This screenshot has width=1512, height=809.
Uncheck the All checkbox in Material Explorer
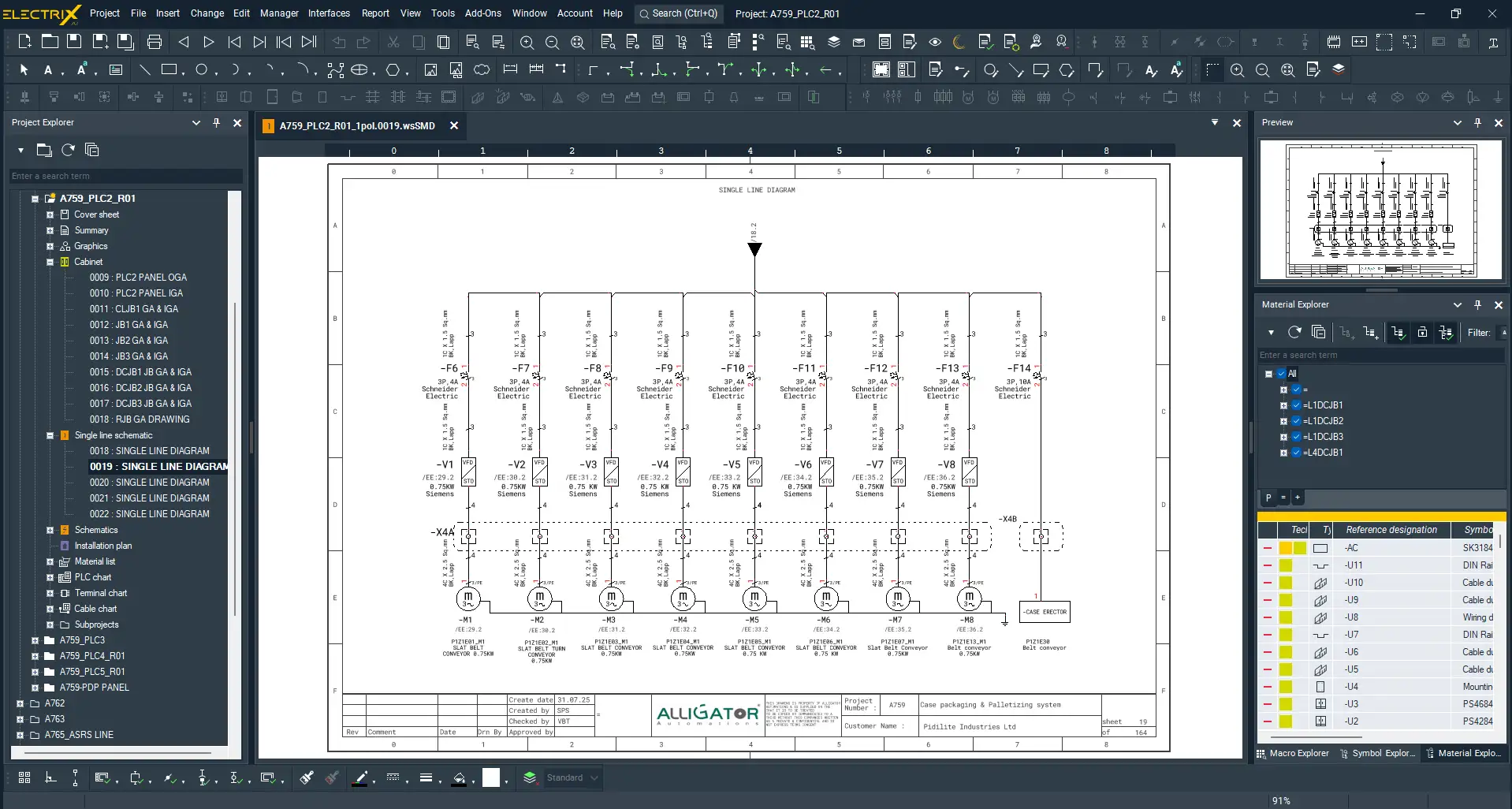[x=1282, y=374]
